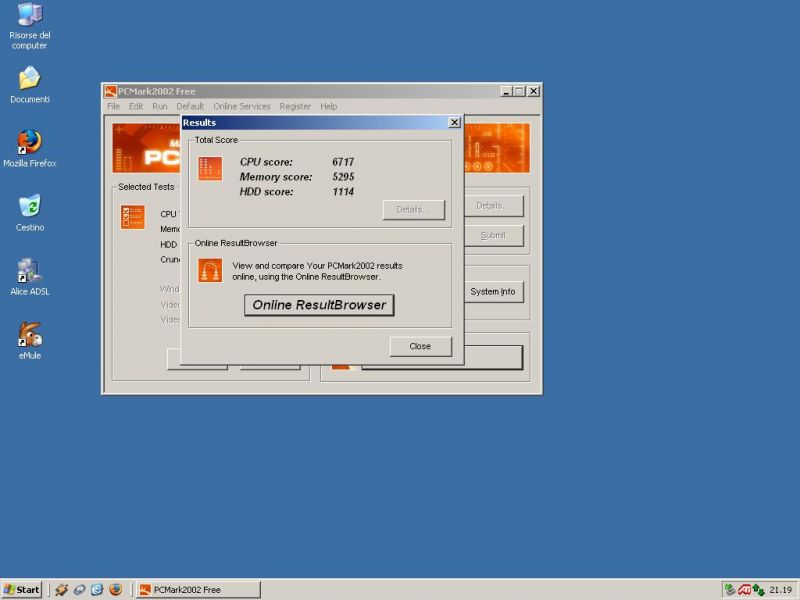Click the Memory score value 5295
Viewport: 800px width, 600px height.
pos(343,177)
